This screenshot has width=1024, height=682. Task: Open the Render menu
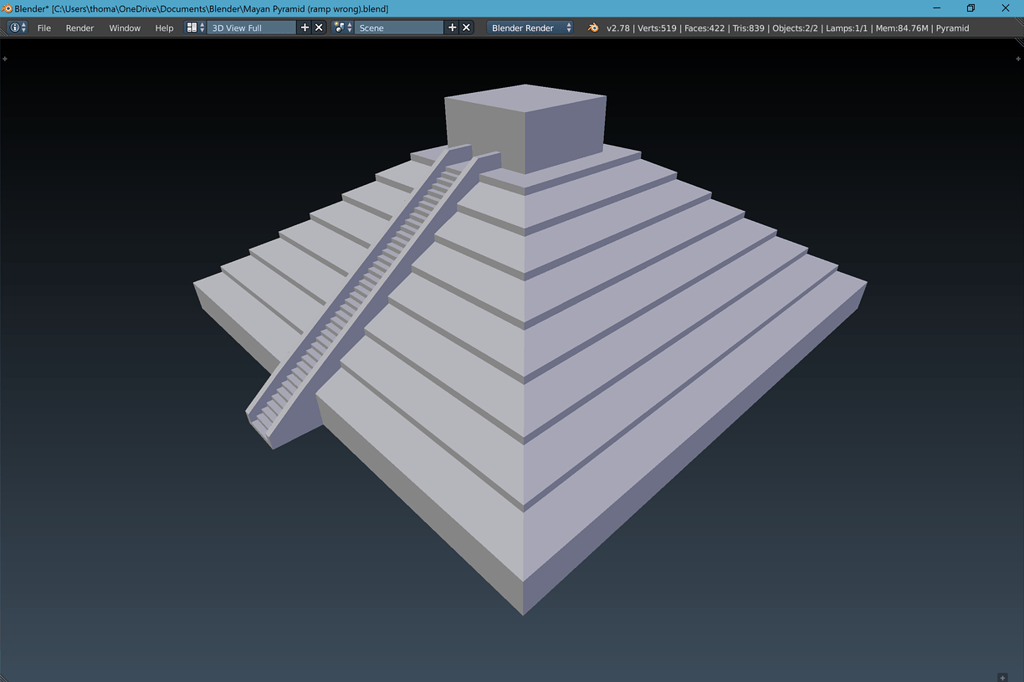[x=79, y=28]
